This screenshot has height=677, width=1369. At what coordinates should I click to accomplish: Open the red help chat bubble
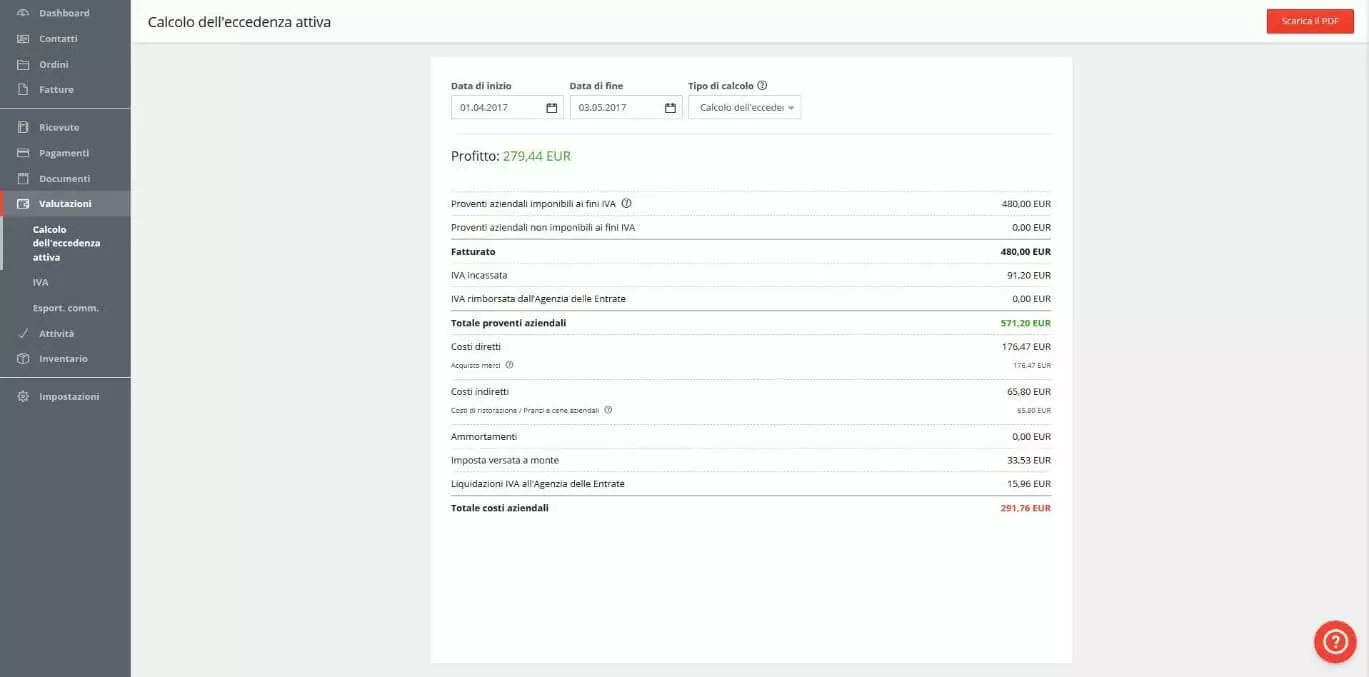pos(1334,642)
